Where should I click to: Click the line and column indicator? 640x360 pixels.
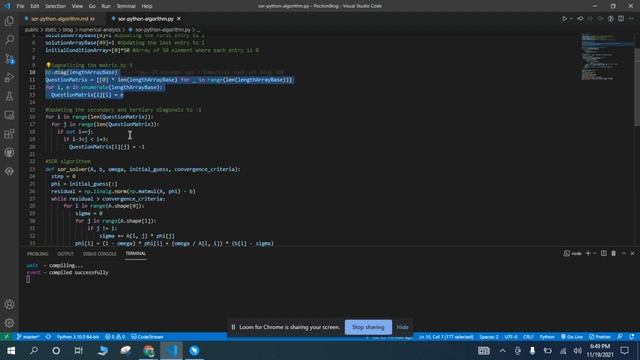(446, 337)
